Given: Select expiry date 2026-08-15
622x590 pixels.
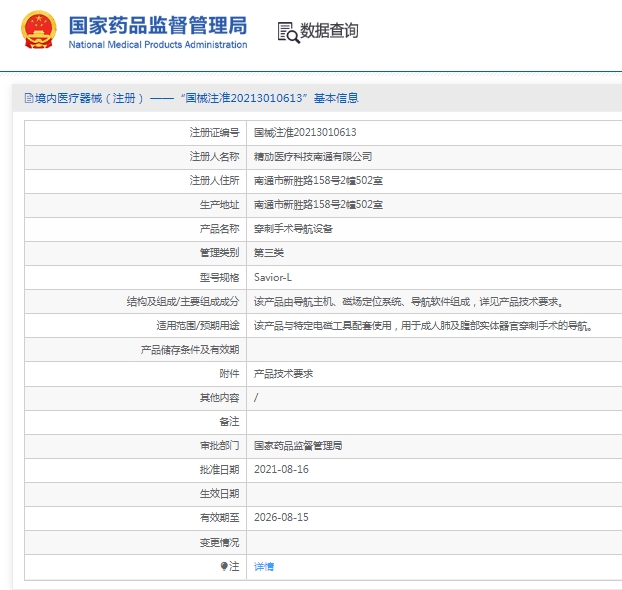Looking at the screenshot, I should [x=281, y=517].
